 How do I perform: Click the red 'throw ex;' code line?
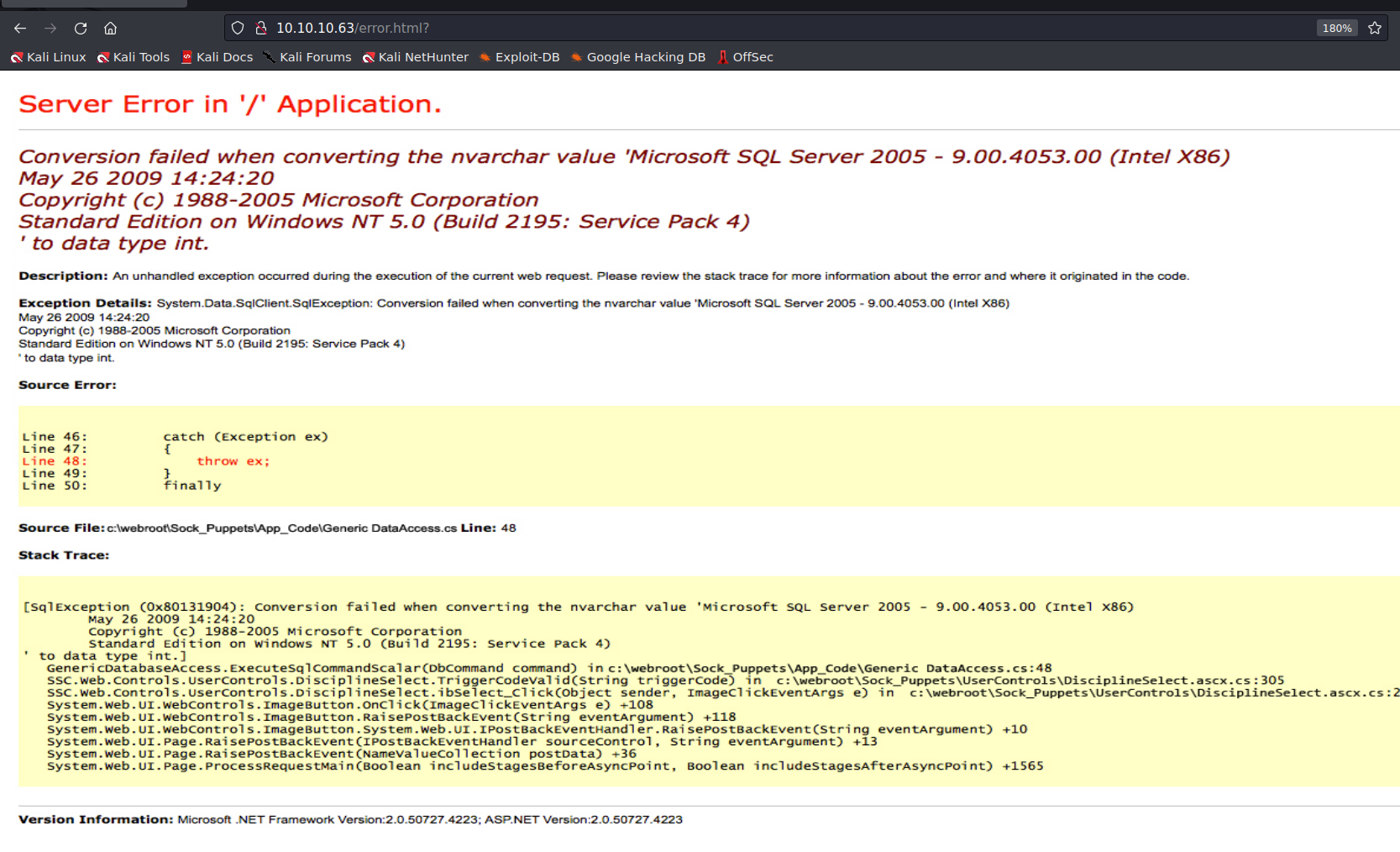click(233, 461)
